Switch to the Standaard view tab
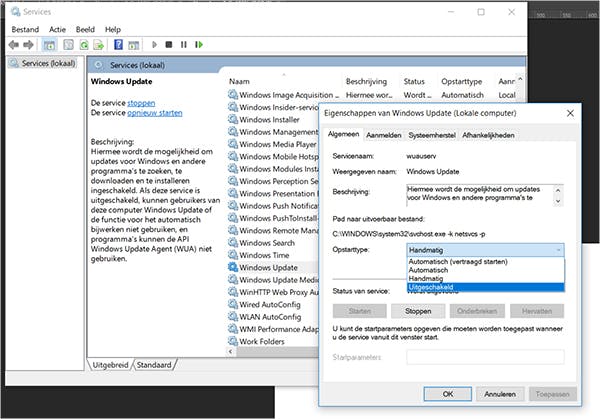The height and width of the screenshot is (419, 600). 154,365
